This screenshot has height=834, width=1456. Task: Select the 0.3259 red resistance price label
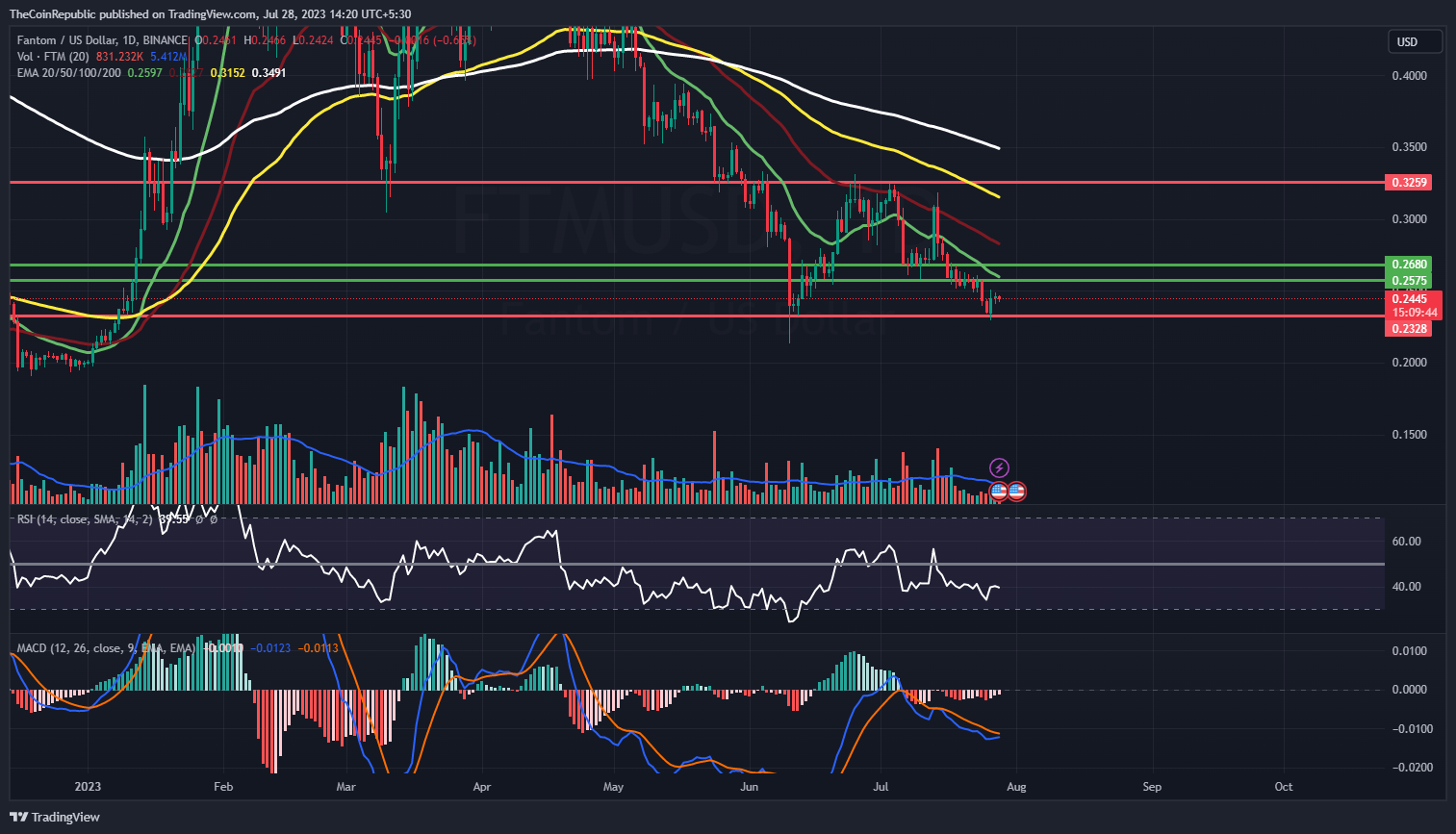point(1410,182)
